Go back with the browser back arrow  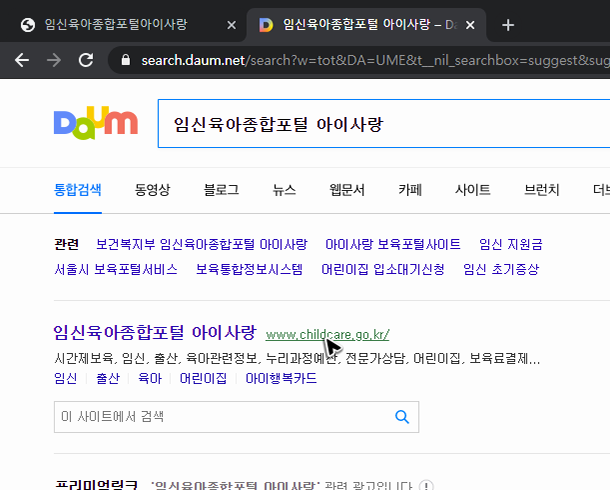coord(22,60)
